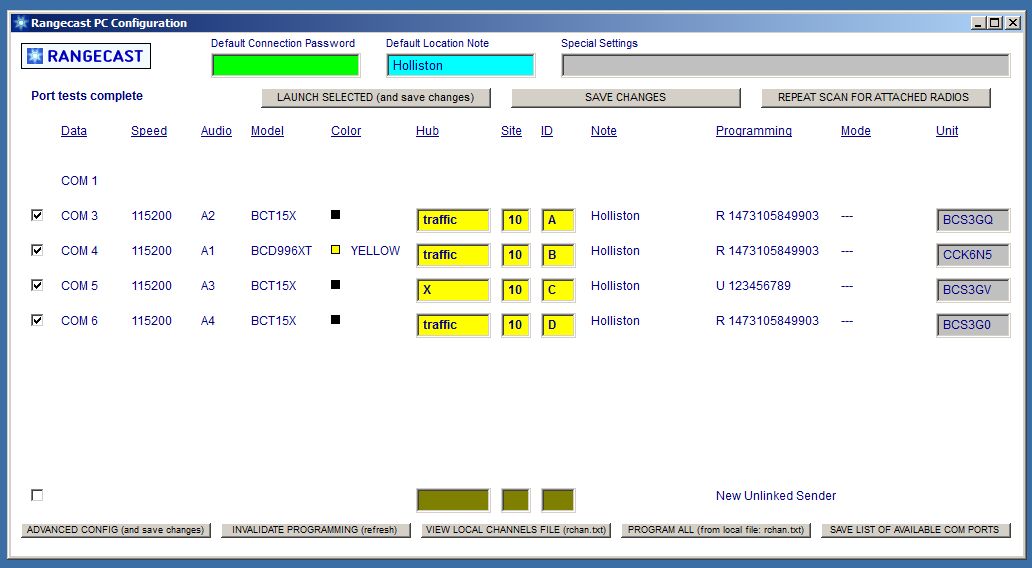This screenshot has height=568, width=1032.
Task: Click the Hub field for COM 3
Action: 453,220
